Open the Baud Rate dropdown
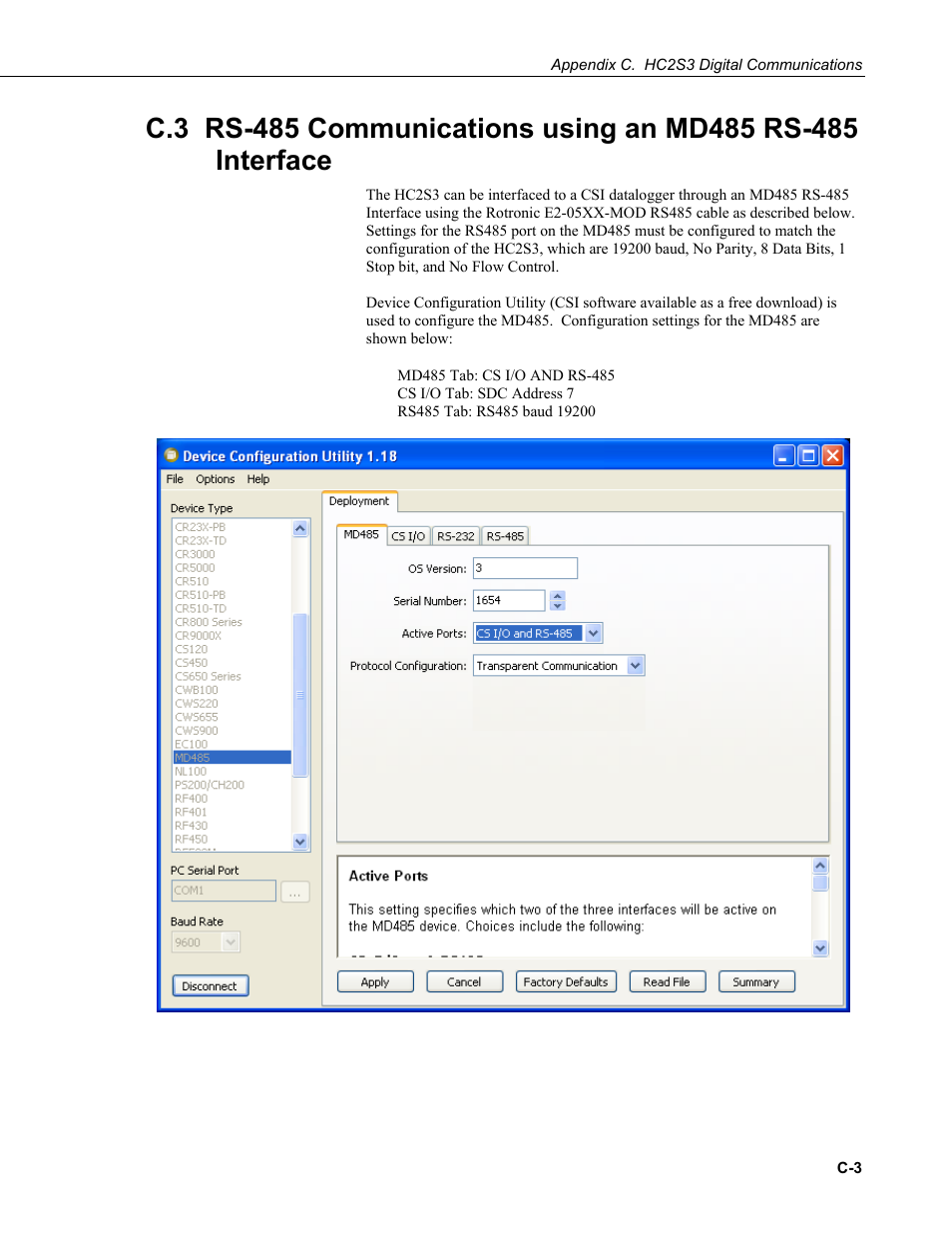Image resolution: width=952 pixels, height=1233 pixels. tap(232, 941)
